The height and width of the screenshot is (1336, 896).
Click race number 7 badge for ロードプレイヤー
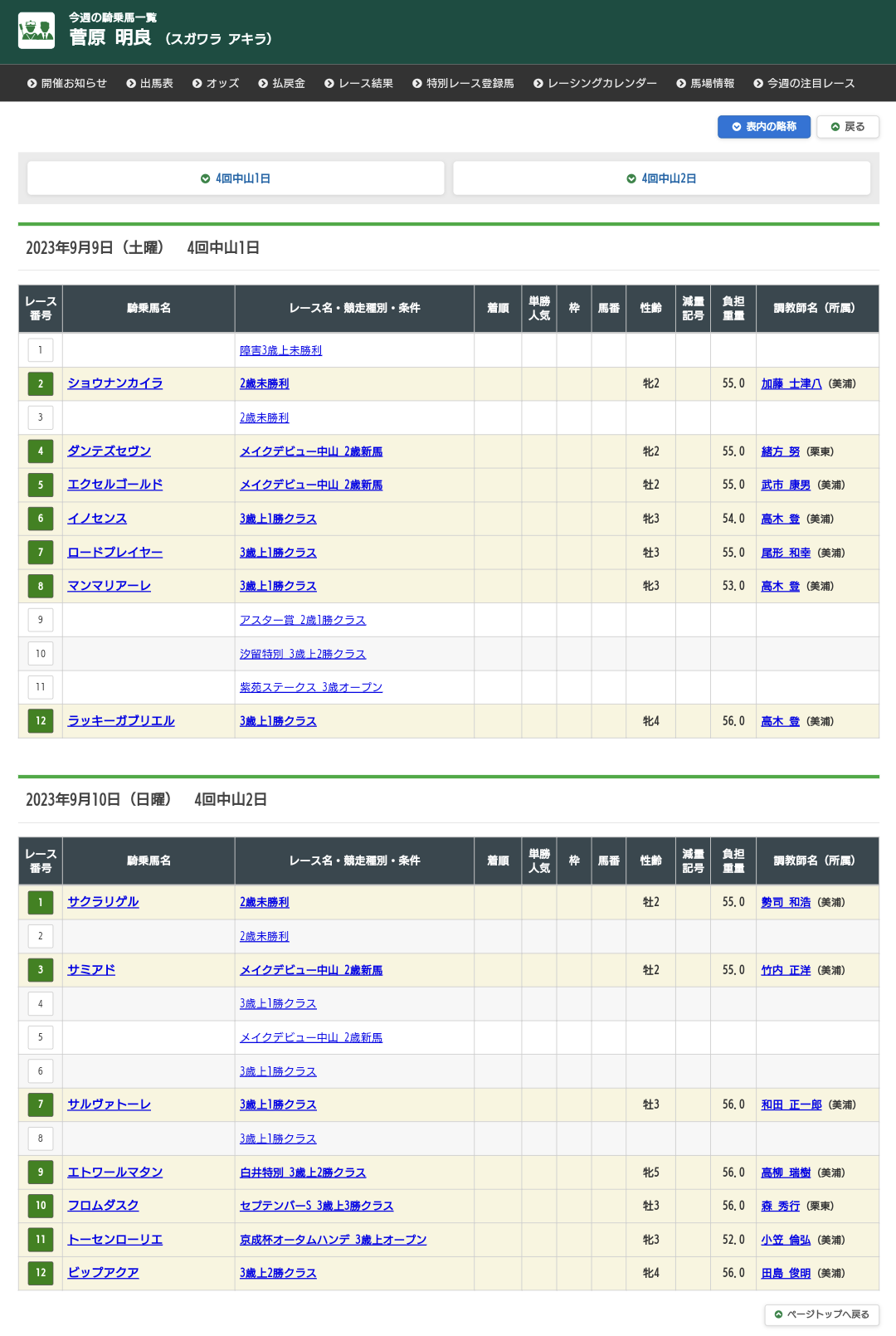pyautogui.click(x=41, y=553)
